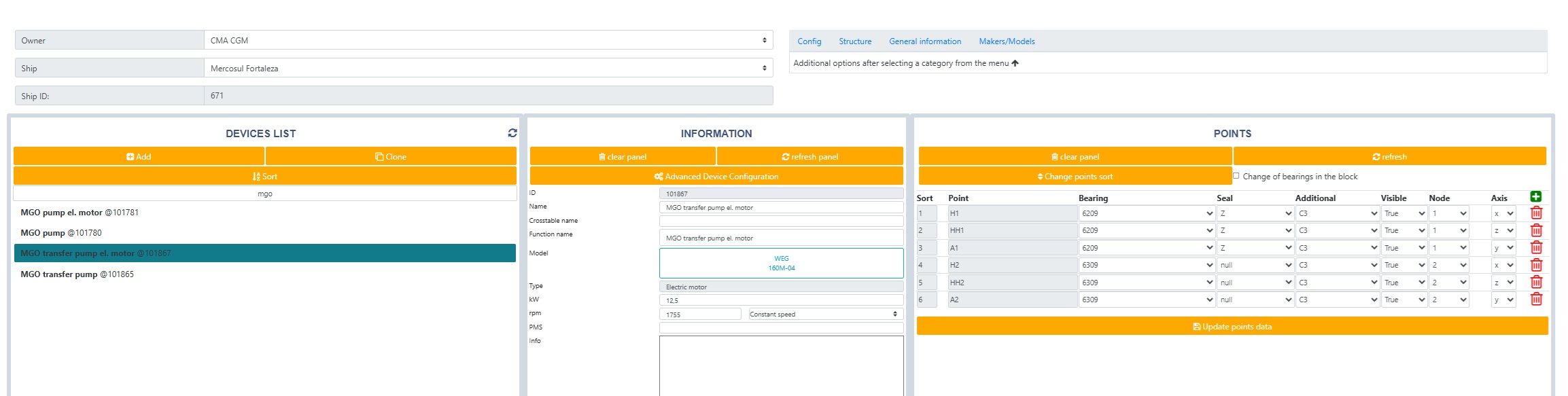Click the green add point icon
Viewport: 1568px width, 396px height.
1535,197
